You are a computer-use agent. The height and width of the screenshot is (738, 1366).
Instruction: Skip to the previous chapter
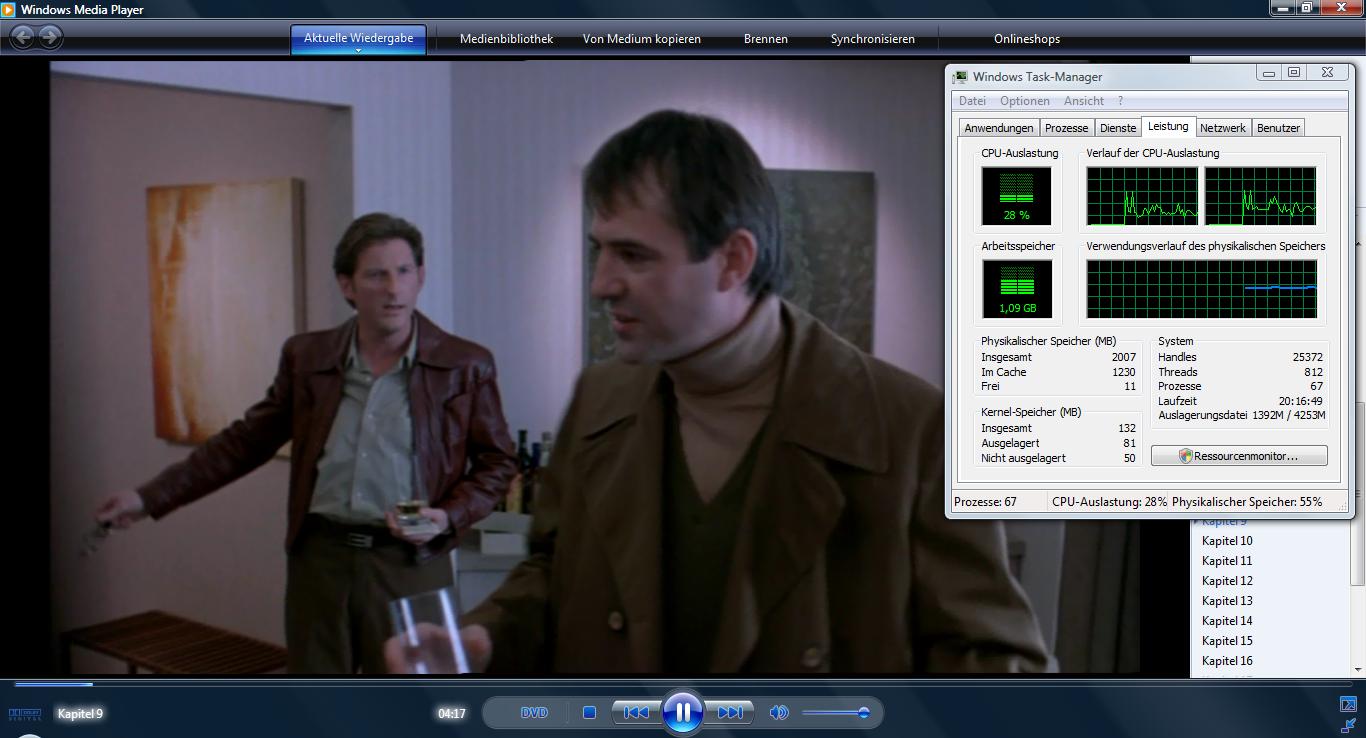pyautogui.click(x=636, y=713)
